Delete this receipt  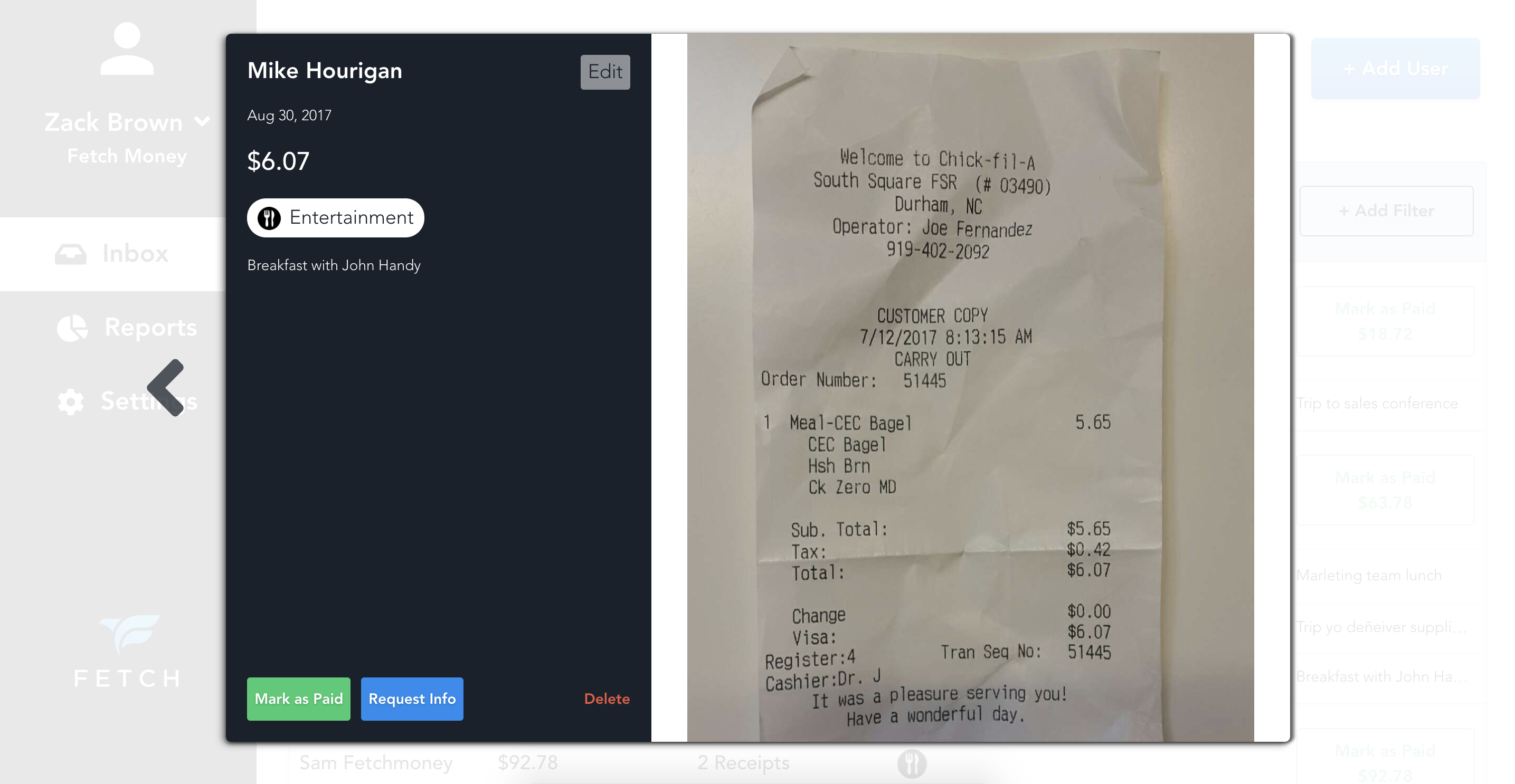[x=607, y=699]
